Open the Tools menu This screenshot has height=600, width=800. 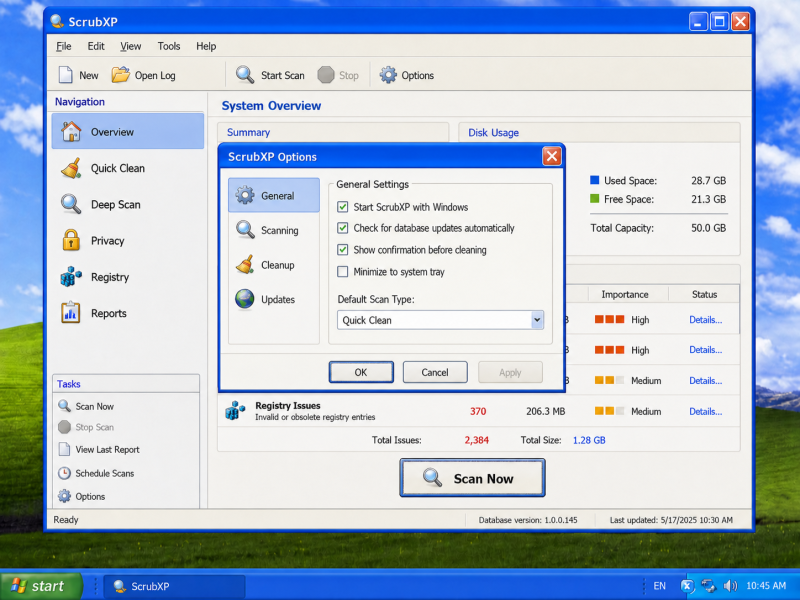point(169,46)
